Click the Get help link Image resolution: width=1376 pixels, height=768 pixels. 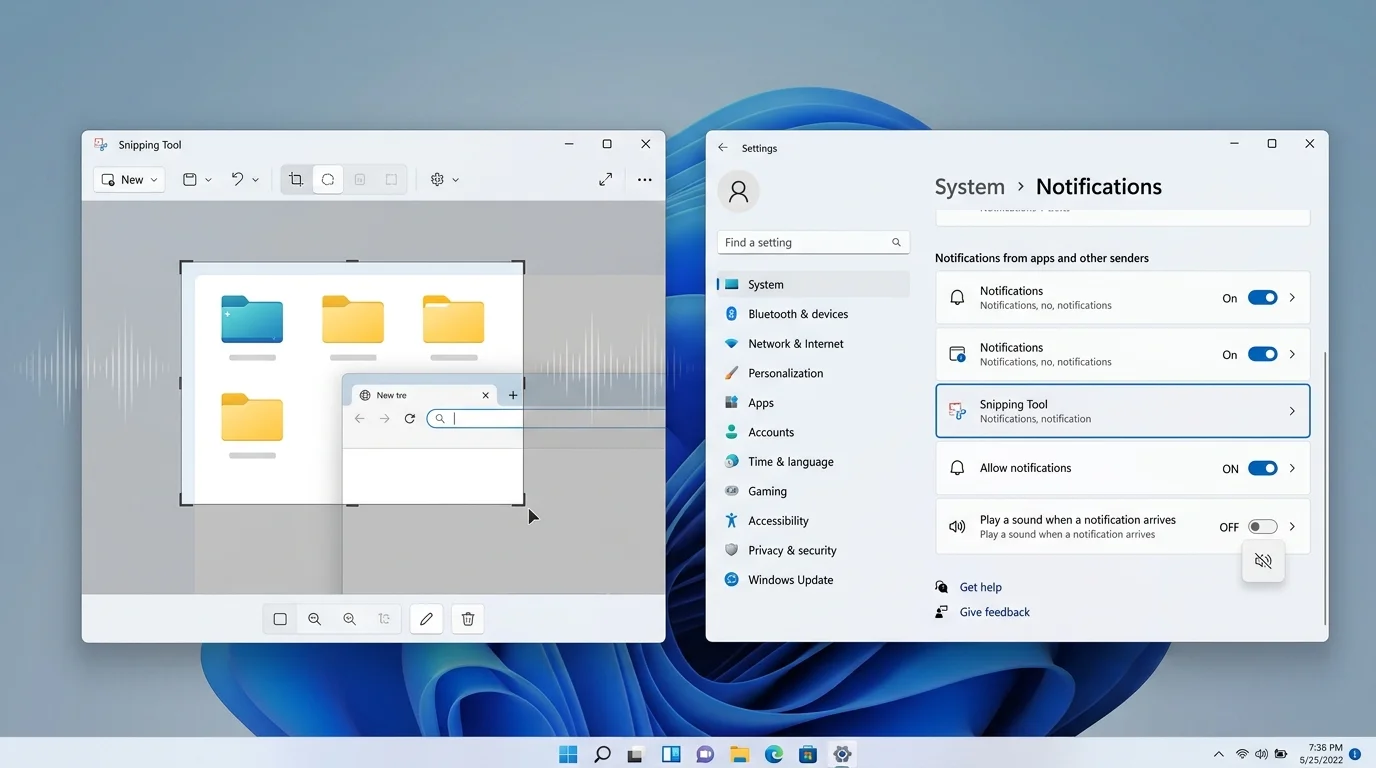pos(980,587)
